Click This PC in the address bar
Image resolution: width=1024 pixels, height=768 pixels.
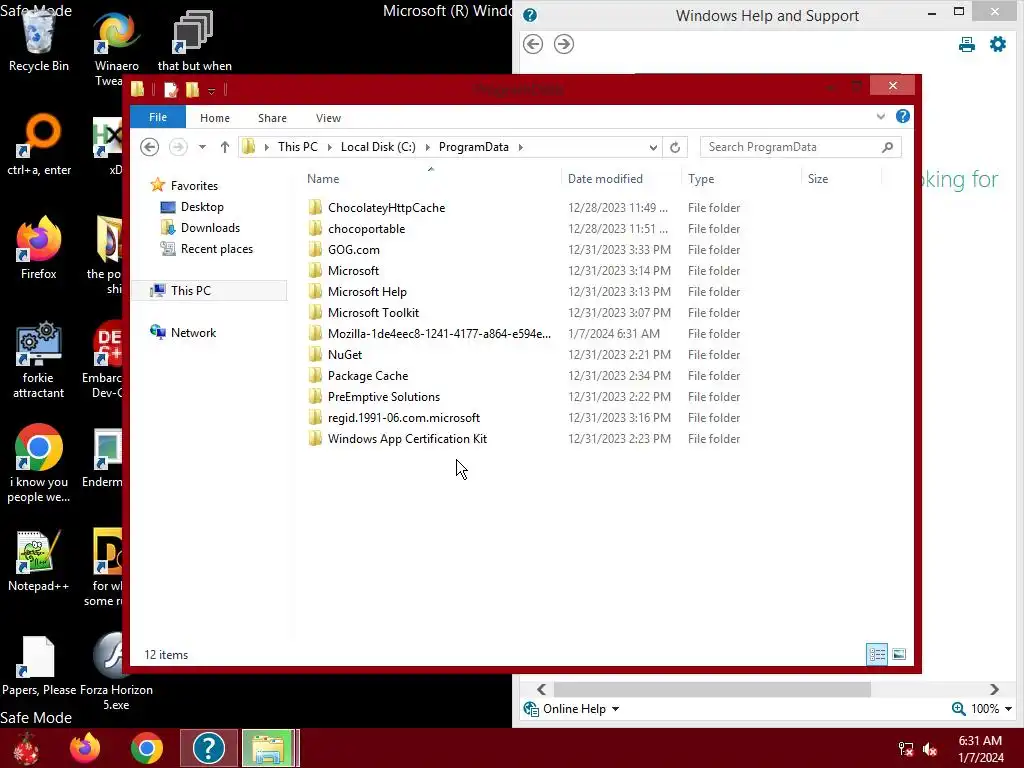(298, 147)
